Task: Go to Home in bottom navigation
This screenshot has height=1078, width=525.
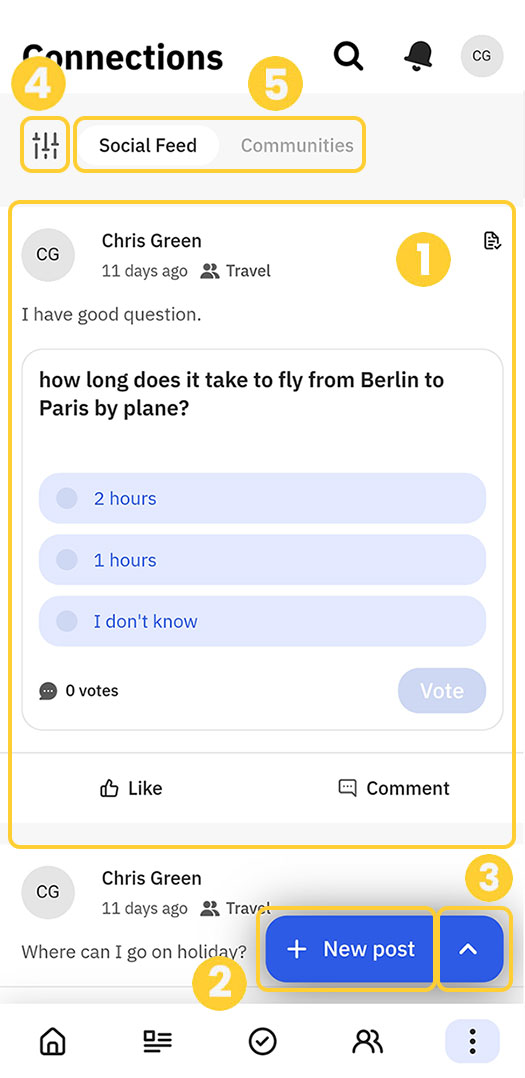Action: (x=53, y=1042)
